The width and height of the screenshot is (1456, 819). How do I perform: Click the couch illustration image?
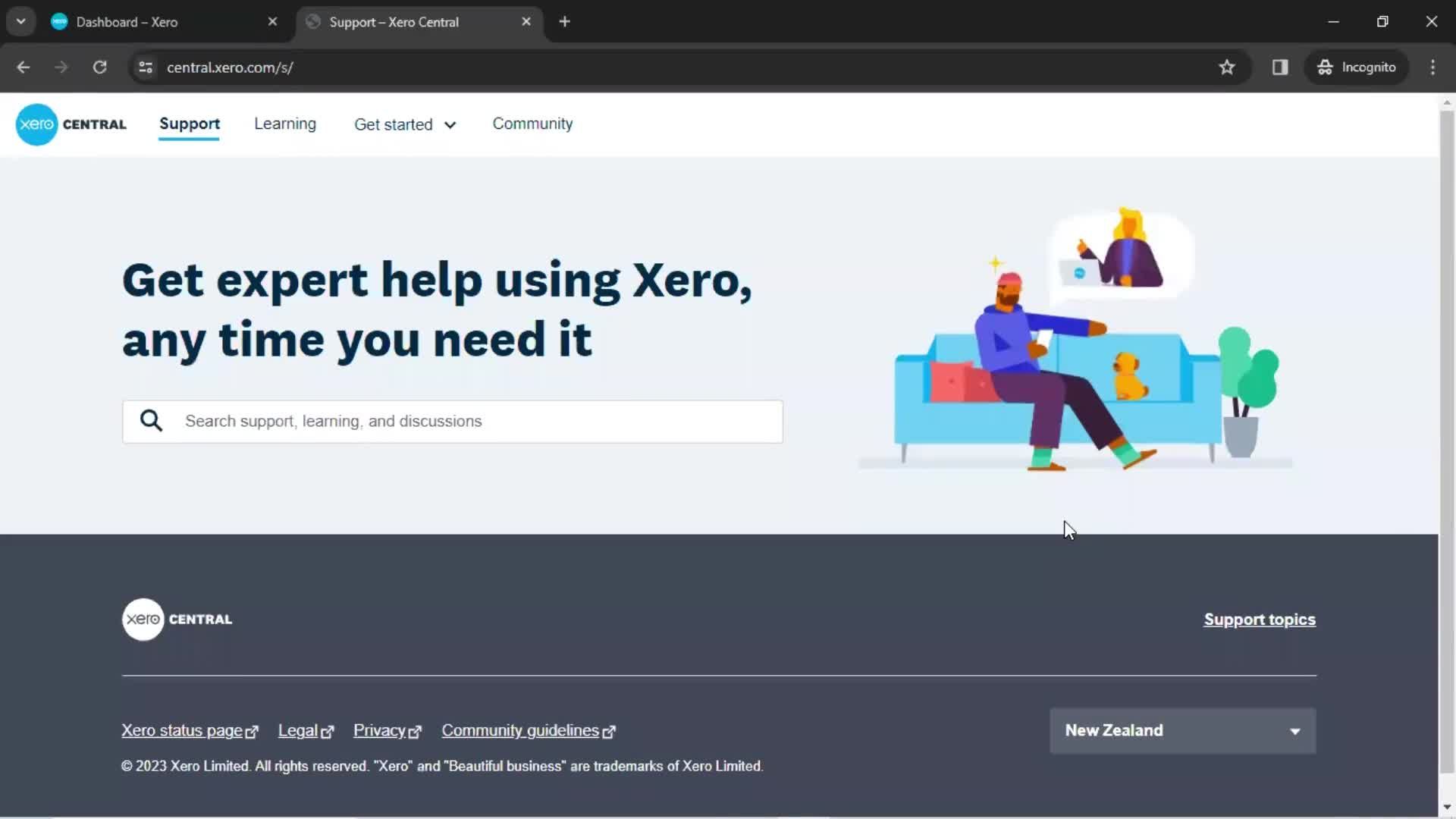click(1075, 339)
